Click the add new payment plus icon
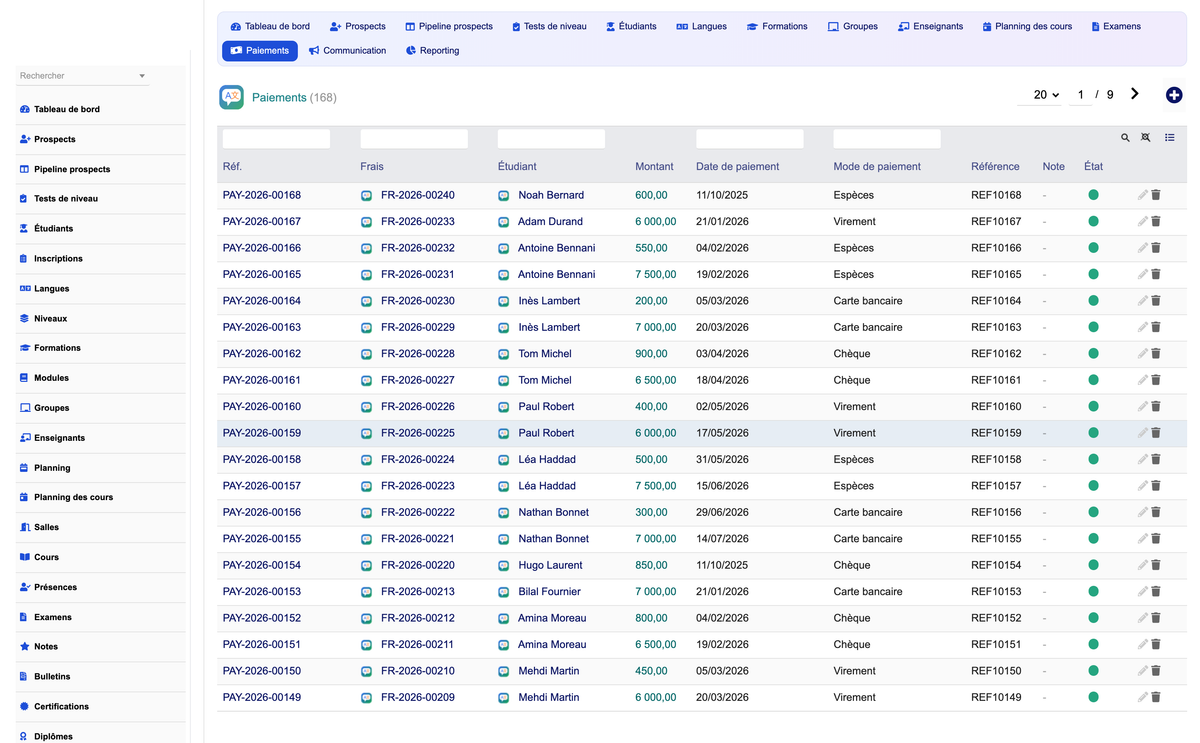Screen dimensions: 1200x743 tap(1174, 95)
